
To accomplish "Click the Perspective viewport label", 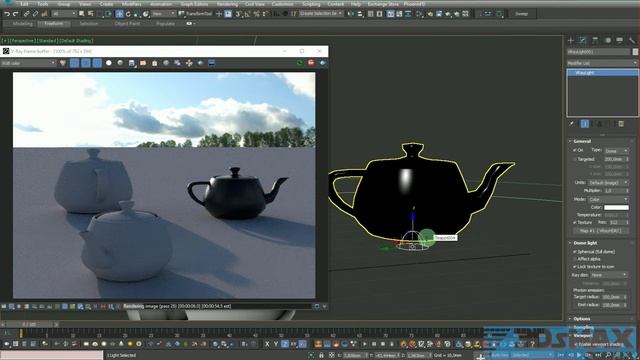I will point(23,41).
